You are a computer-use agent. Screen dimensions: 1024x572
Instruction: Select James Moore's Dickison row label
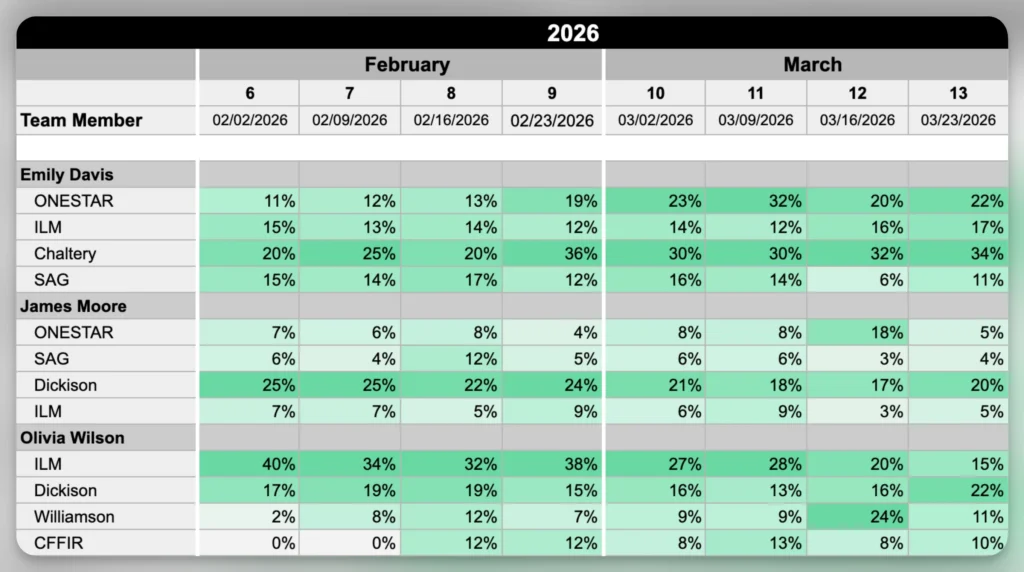click(66, 385)
